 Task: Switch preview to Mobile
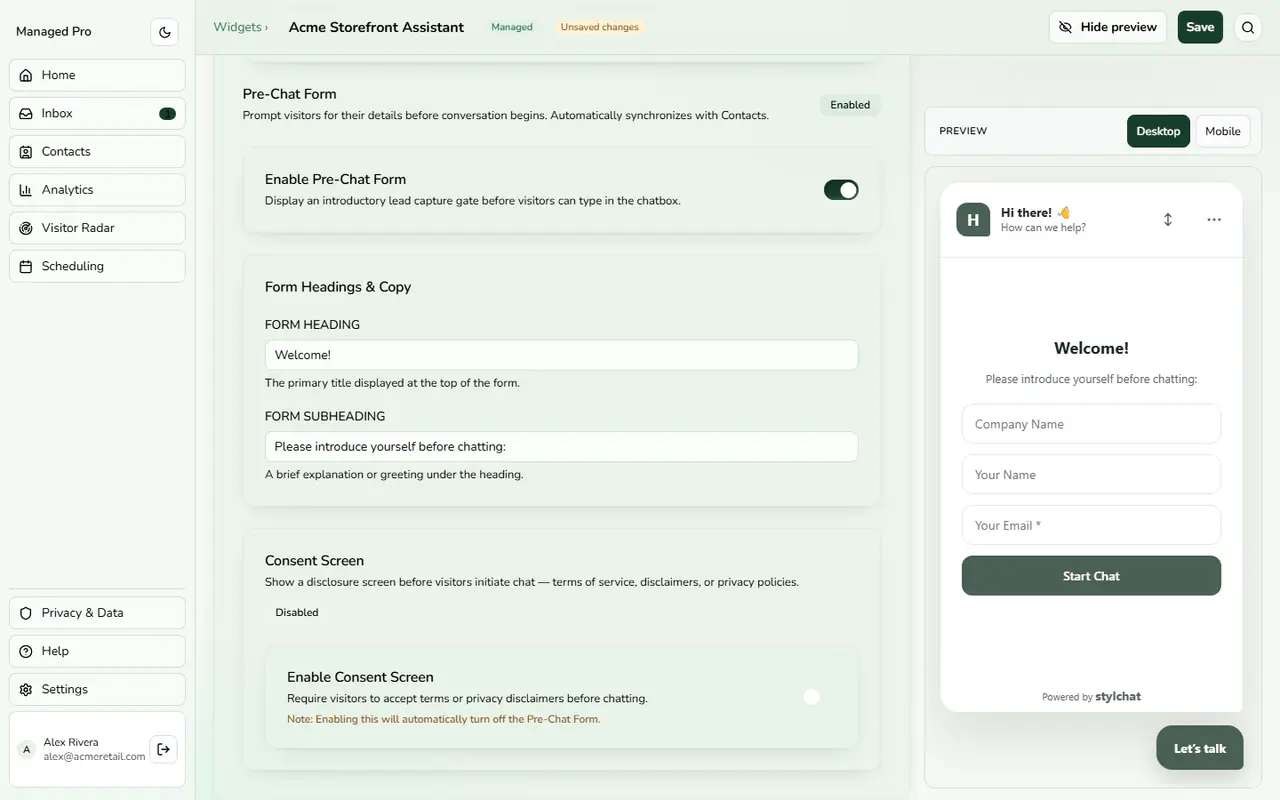1223,131
